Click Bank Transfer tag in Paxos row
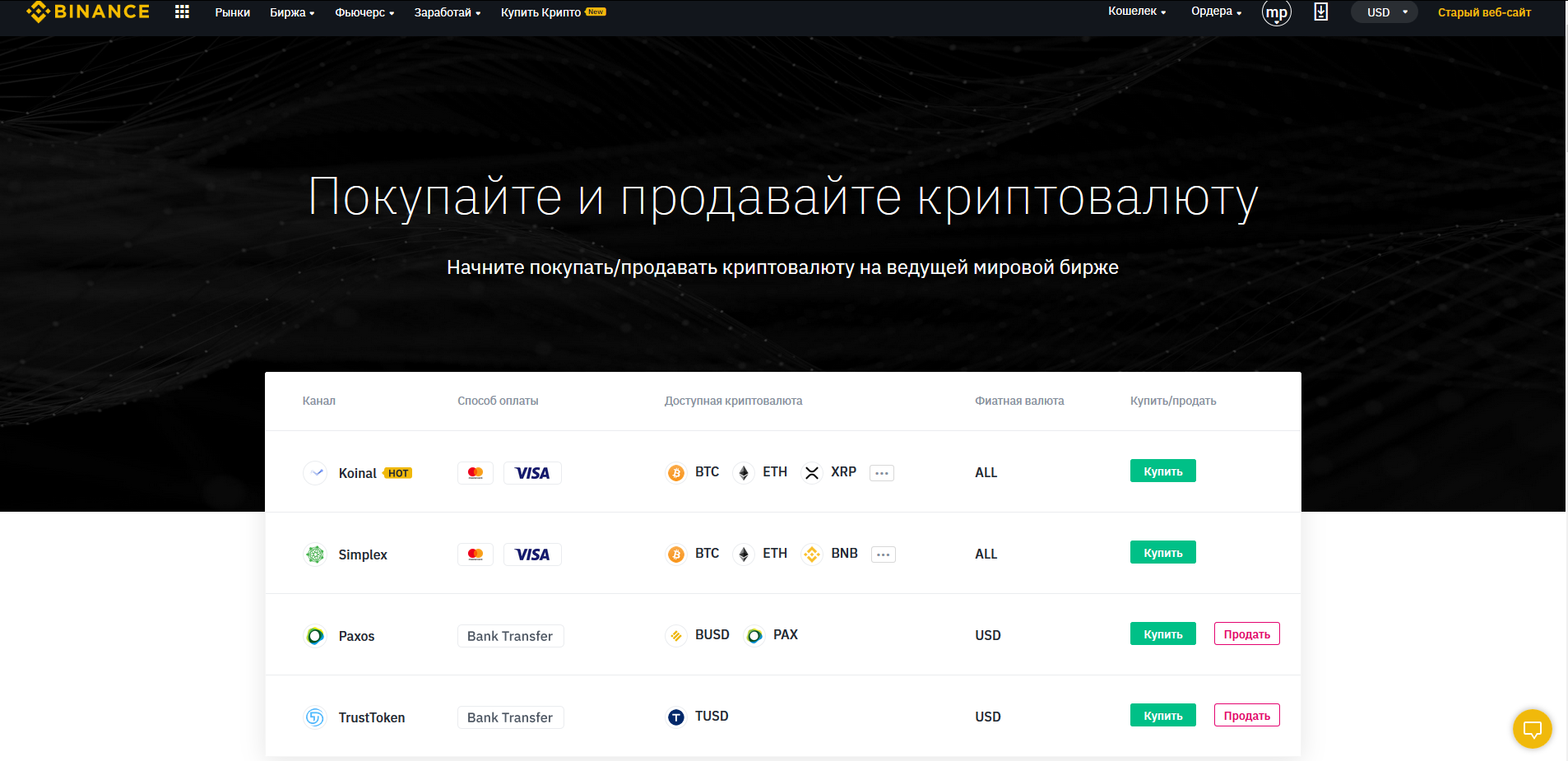Image resolution: width=1568 pixels, height=761 pixels. coord(510,636)
